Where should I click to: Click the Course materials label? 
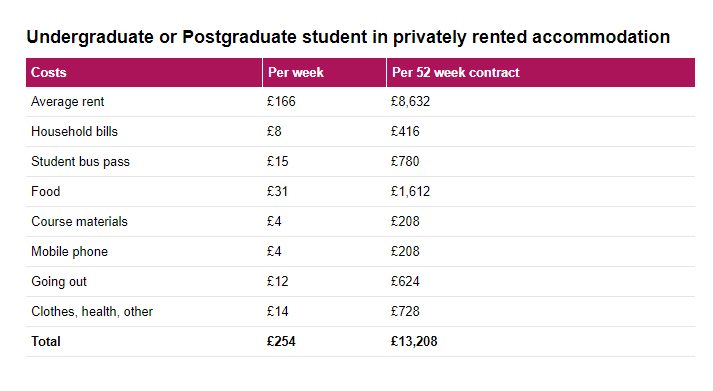pyautogui.click(x=79, y=221)
